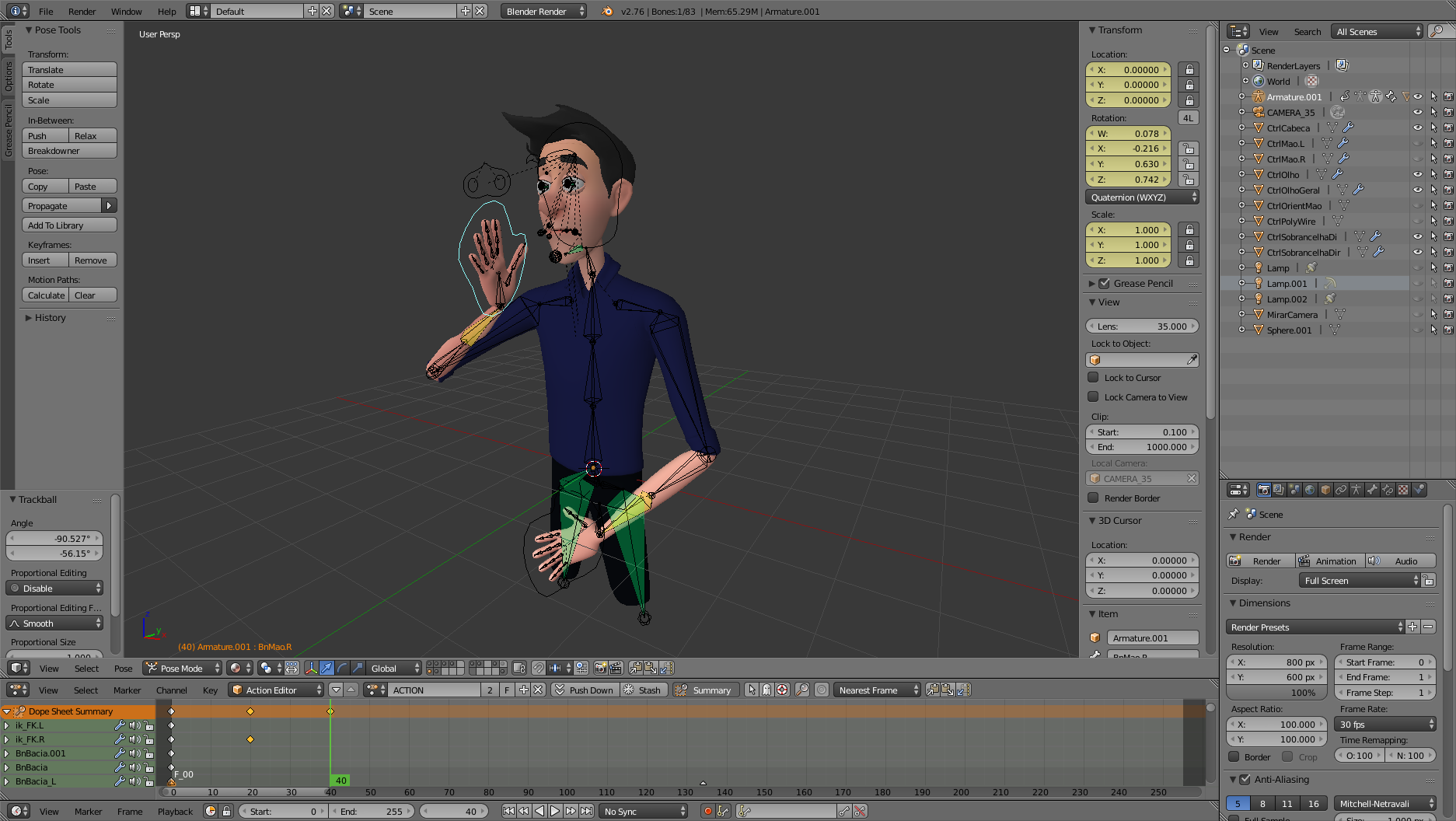The height and width of the screenshot is (821, 1456).
Task: Lock the X location lock icon
Action: click(x=1189, y=70)
